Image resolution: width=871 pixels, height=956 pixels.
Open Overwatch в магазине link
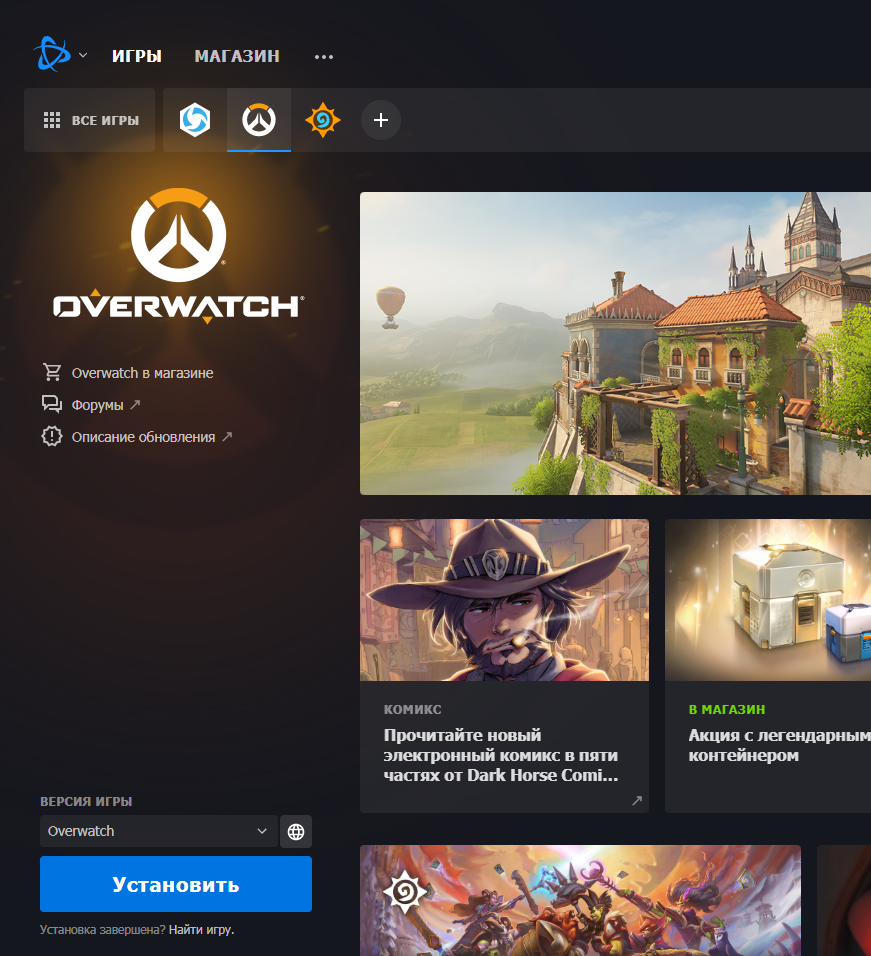pos(143,373)
